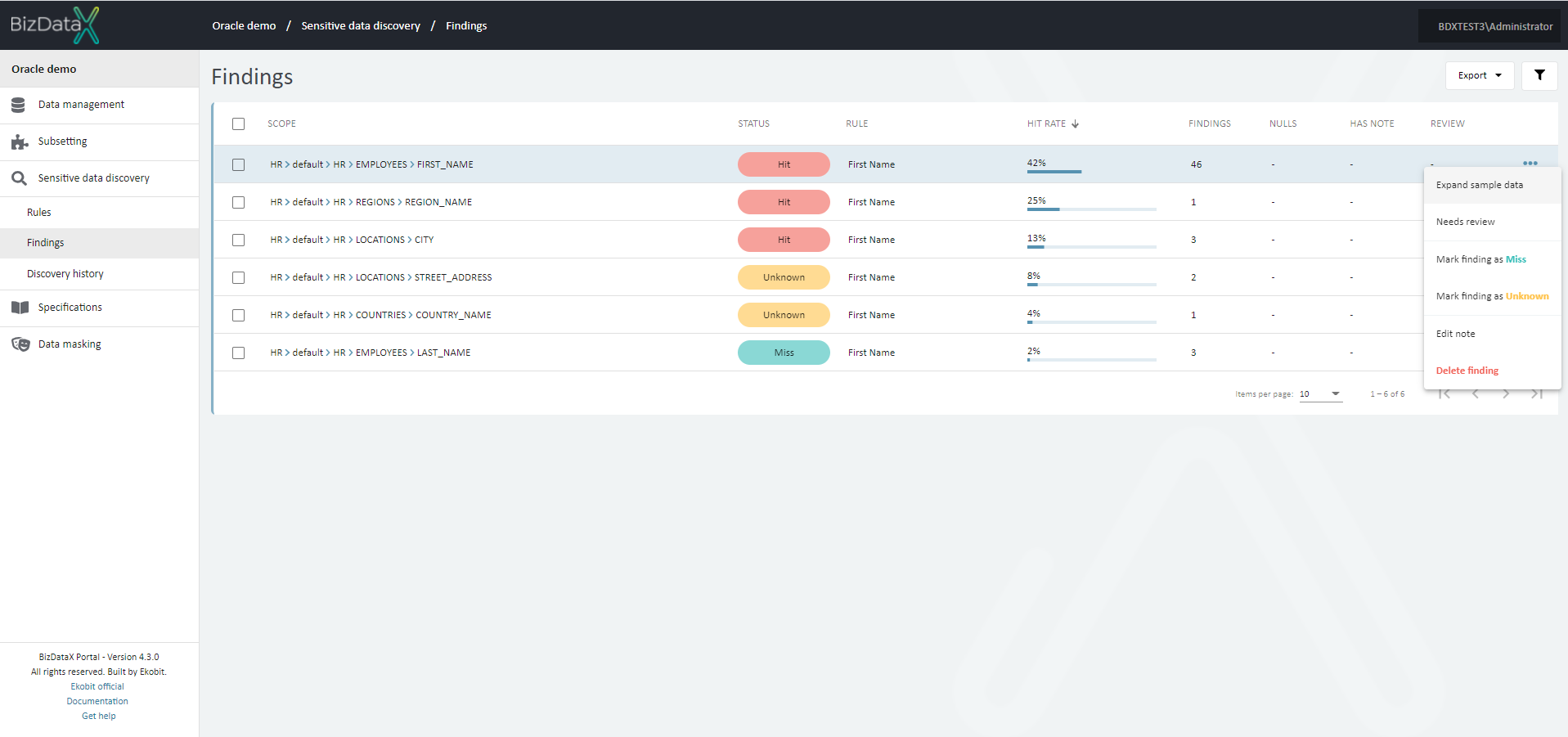Open the Ekobit official link

[97, 686]
